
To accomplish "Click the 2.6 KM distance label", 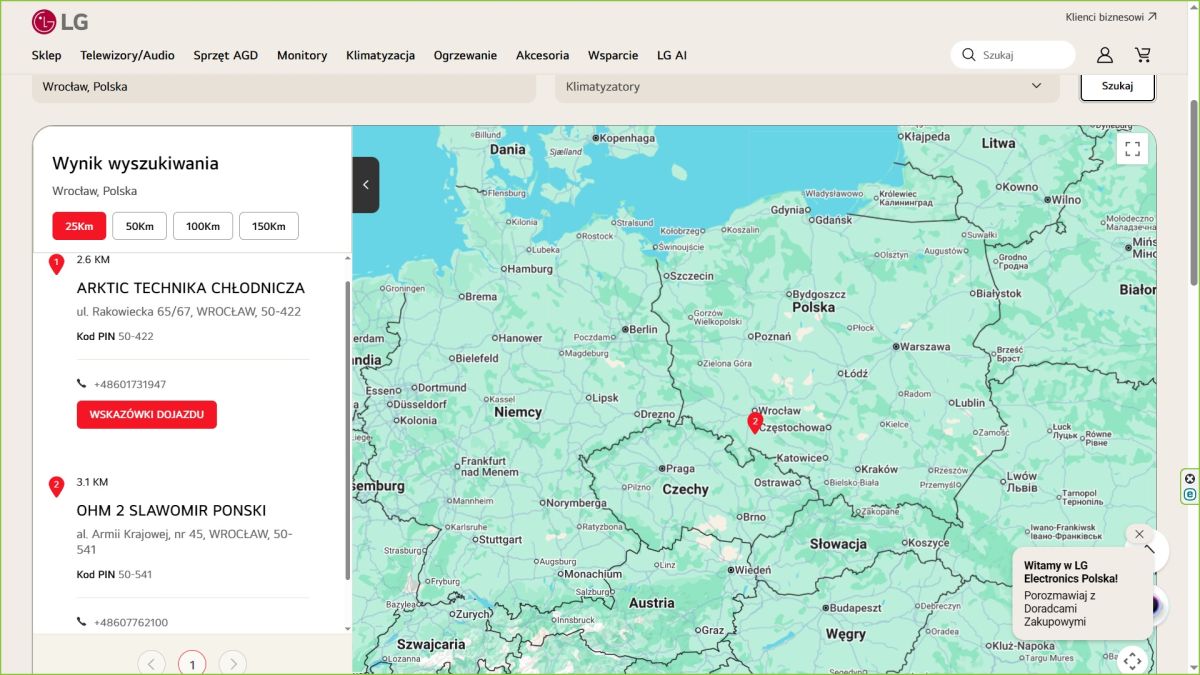I will (93, 260).
